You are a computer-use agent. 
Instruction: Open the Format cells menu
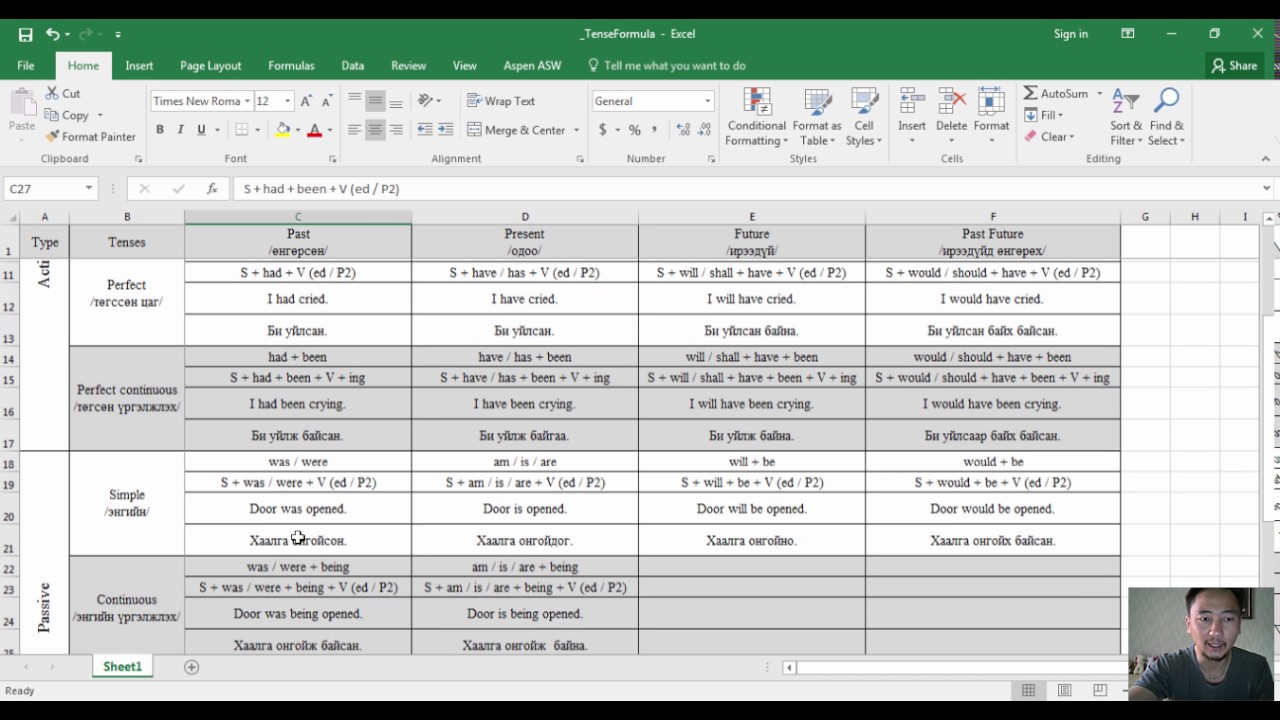click(x=991, y=117)
